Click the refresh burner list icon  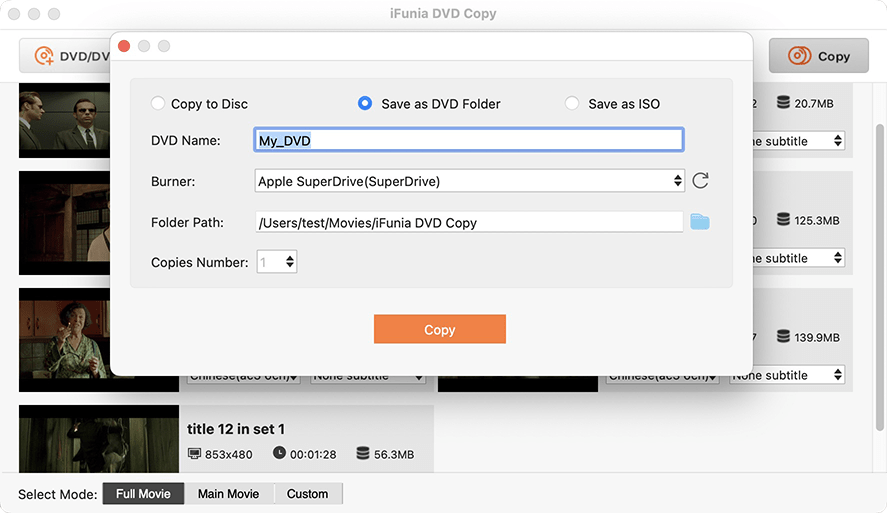coord(700,181)
